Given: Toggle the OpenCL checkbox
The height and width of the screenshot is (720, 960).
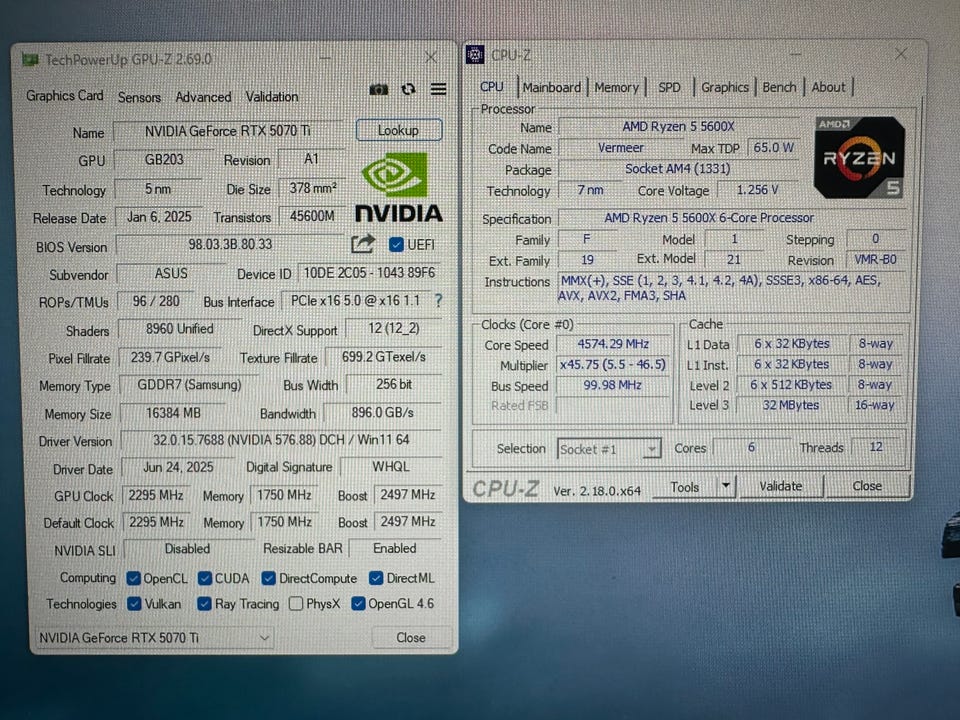Looking at the screenshot, I should 133,579.
